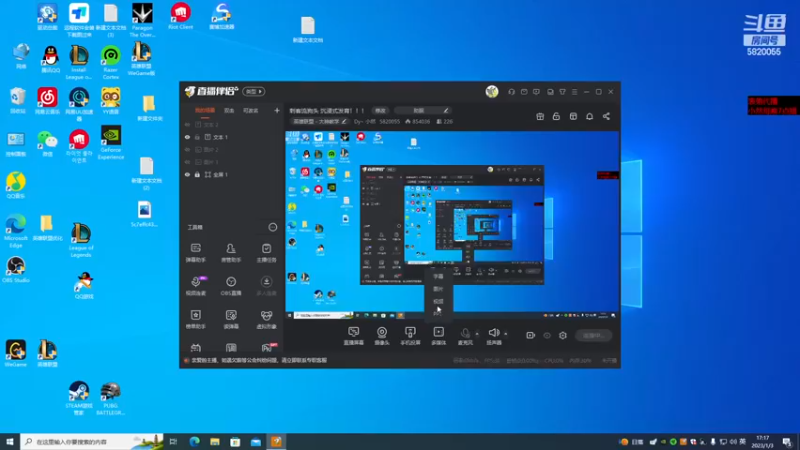Open the 榜单助手 ranking assistant tool

[195, 319]
